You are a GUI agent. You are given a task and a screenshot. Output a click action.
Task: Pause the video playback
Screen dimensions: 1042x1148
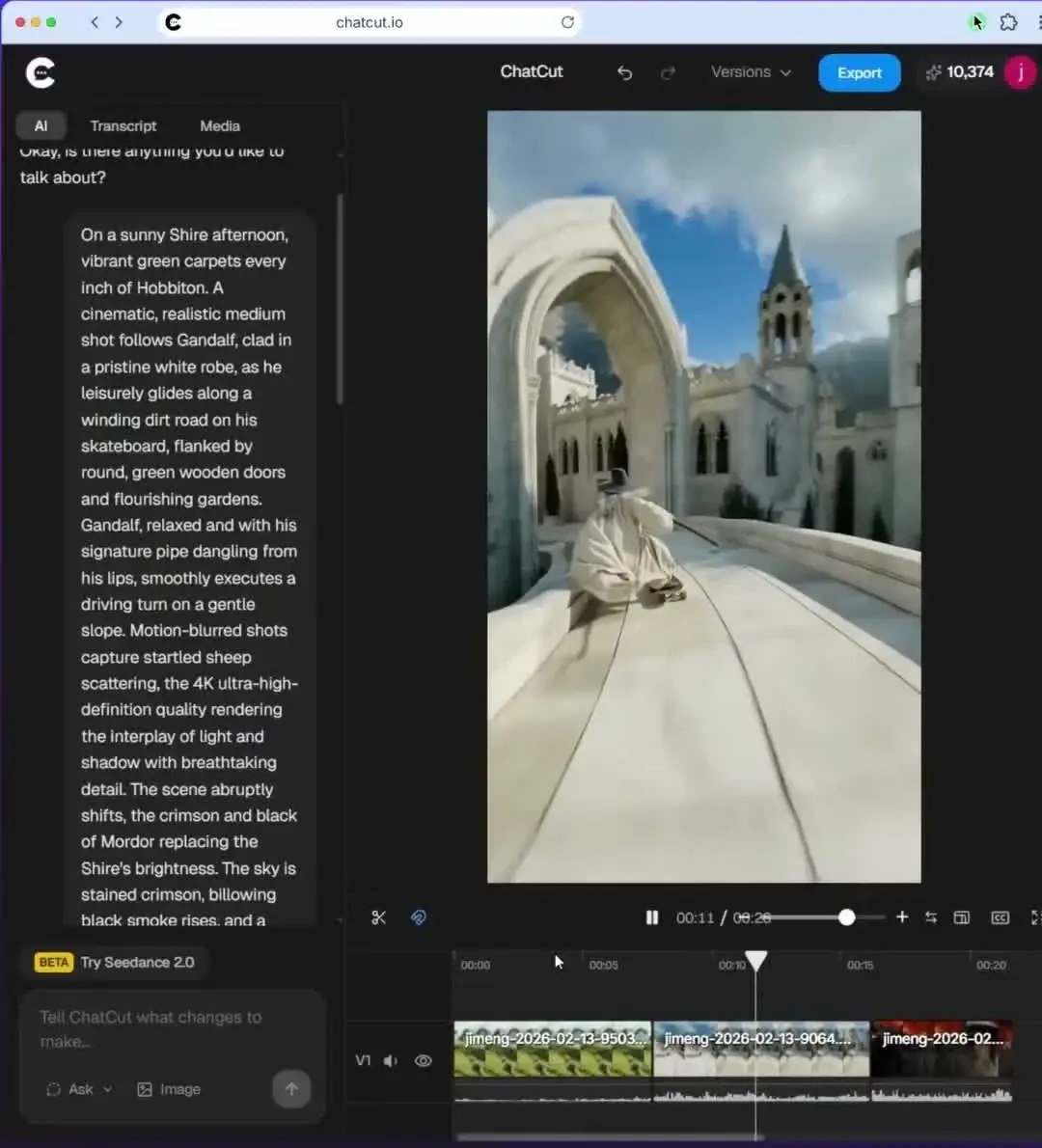(x=651, y=917)
